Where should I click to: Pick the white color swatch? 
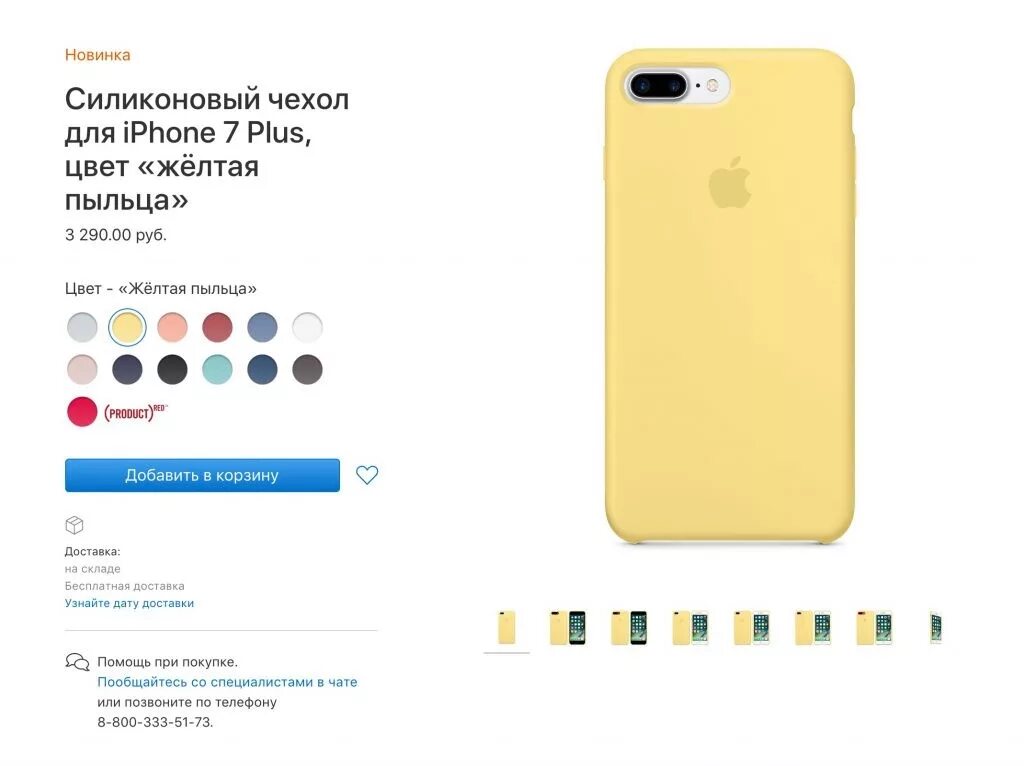308,327
